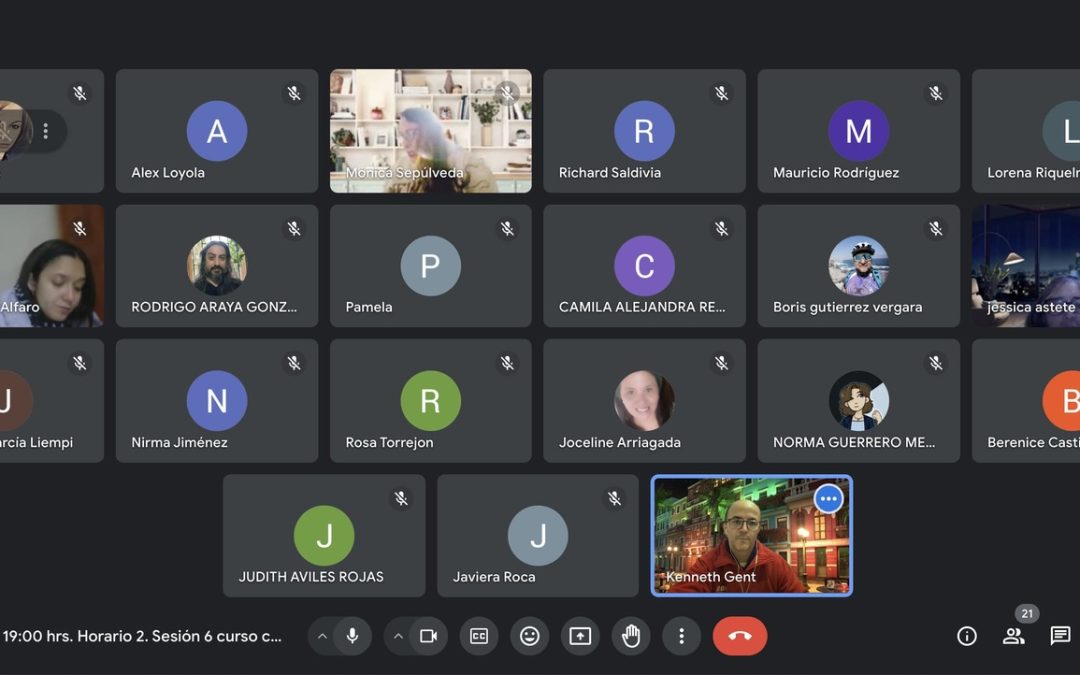The image size is (1080, 675).
Task: Click muted mic icon on Pamela tile
Action: point(508,228)
